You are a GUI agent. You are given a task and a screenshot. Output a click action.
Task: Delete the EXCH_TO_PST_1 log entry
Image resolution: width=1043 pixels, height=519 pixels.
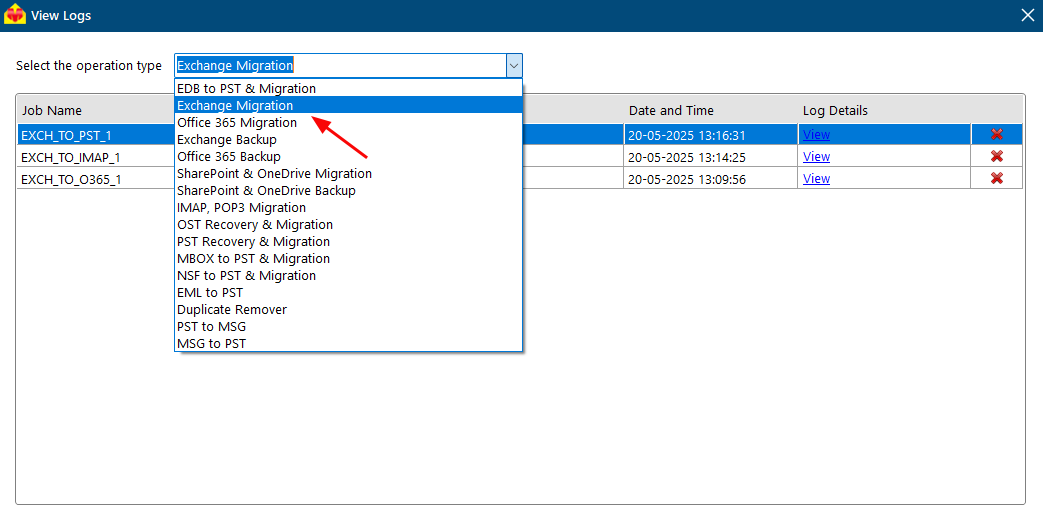[x=996, y=134]
